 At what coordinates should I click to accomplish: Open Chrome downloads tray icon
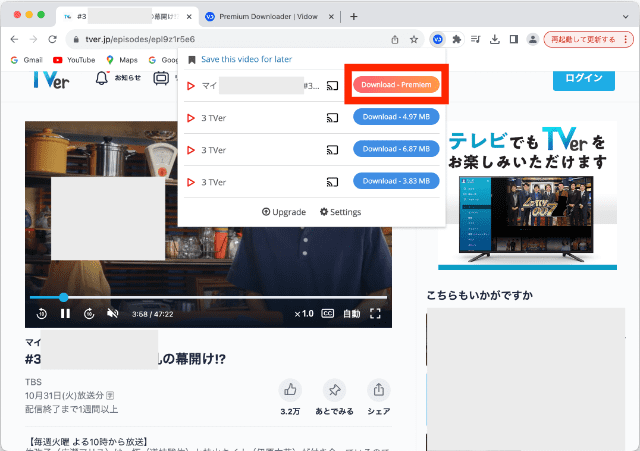(495, 39)
